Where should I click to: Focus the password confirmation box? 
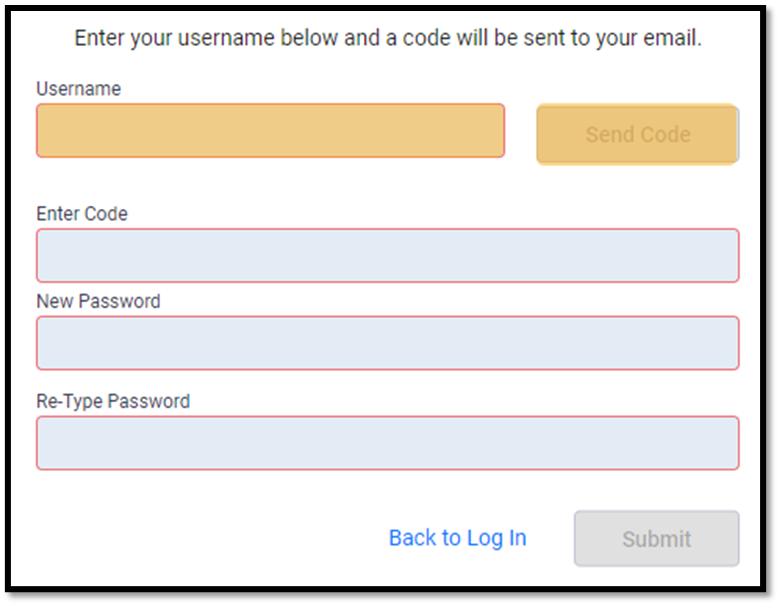[x=387, y=443]
